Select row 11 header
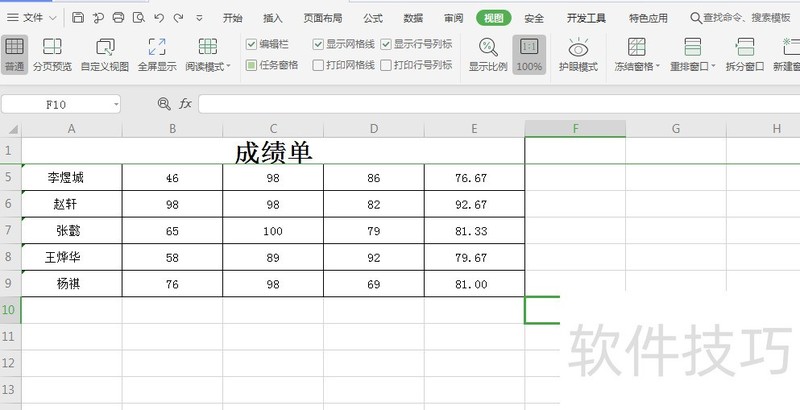 pos(10,337)
